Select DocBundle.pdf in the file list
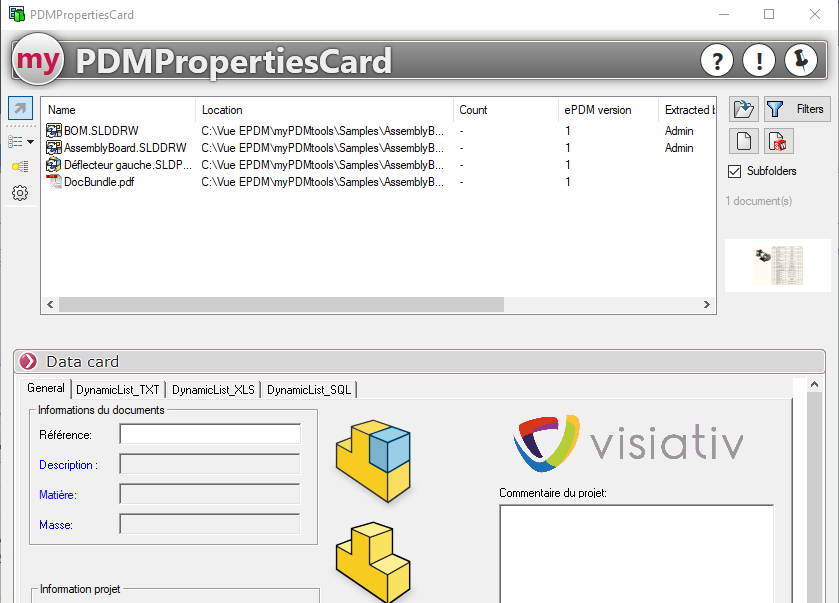 click(98, 182)
